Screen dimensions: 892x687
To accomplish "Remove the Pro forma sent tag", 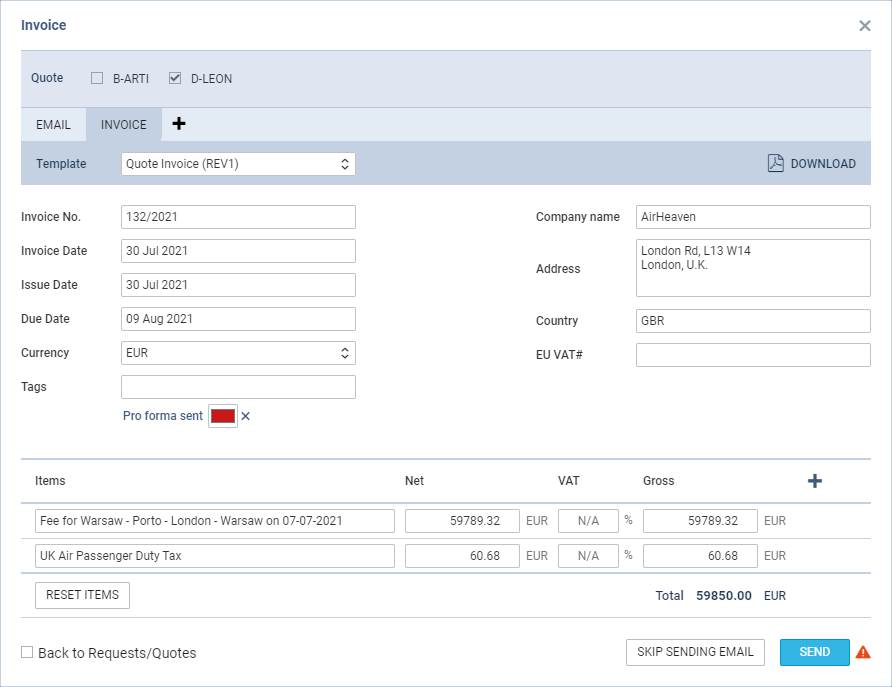I will point(245,416).
